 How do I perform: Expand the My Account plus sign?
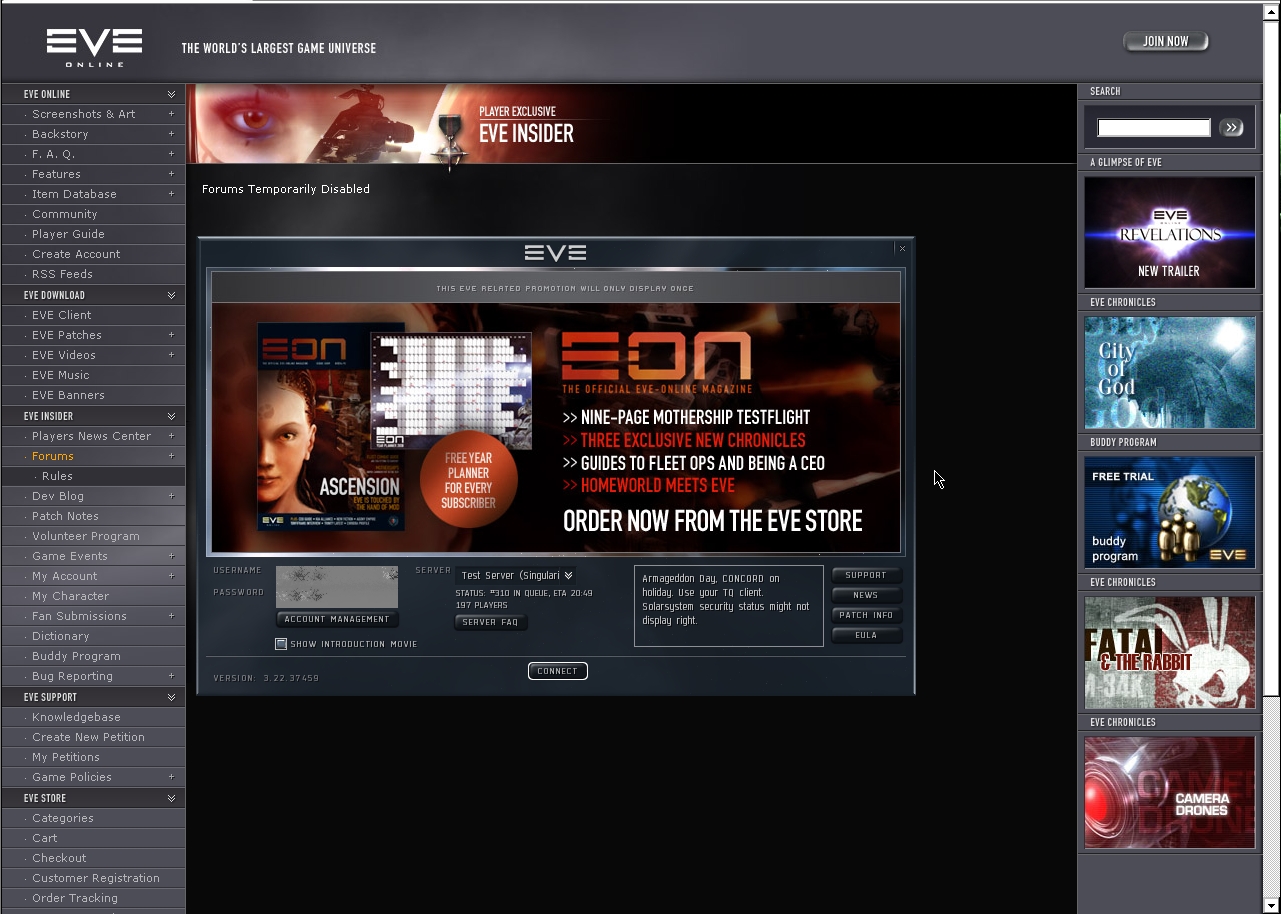(x=171, y=576)
